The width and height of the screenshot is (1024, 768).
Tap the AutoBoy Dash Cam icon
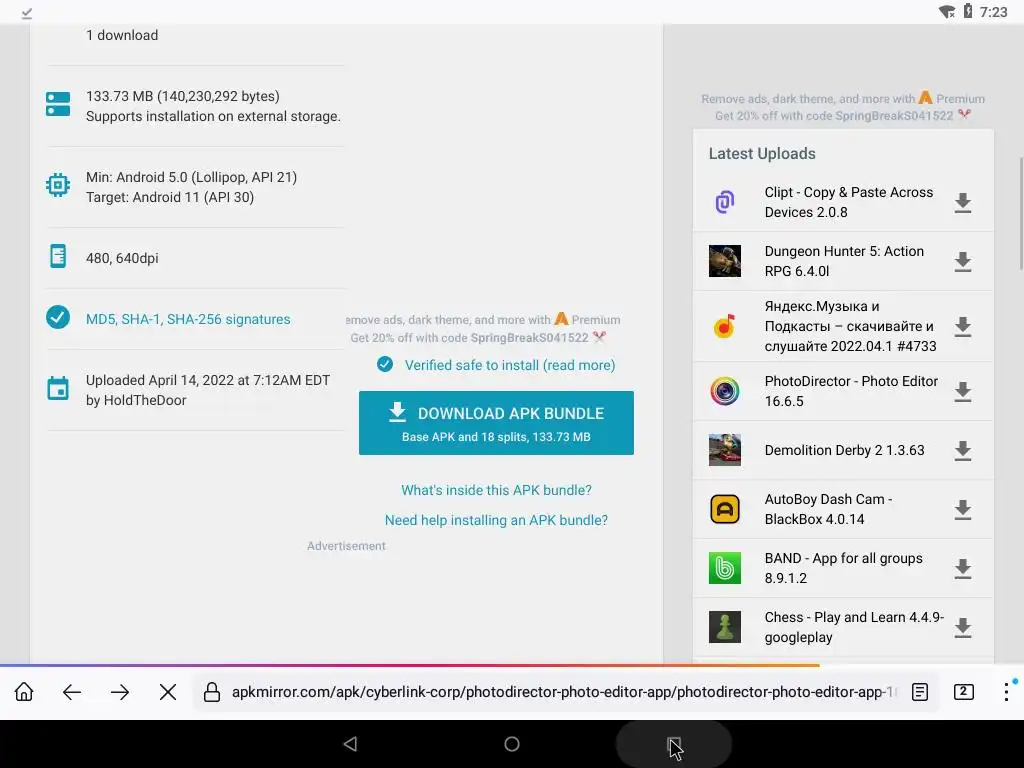[x=725, y=509]
